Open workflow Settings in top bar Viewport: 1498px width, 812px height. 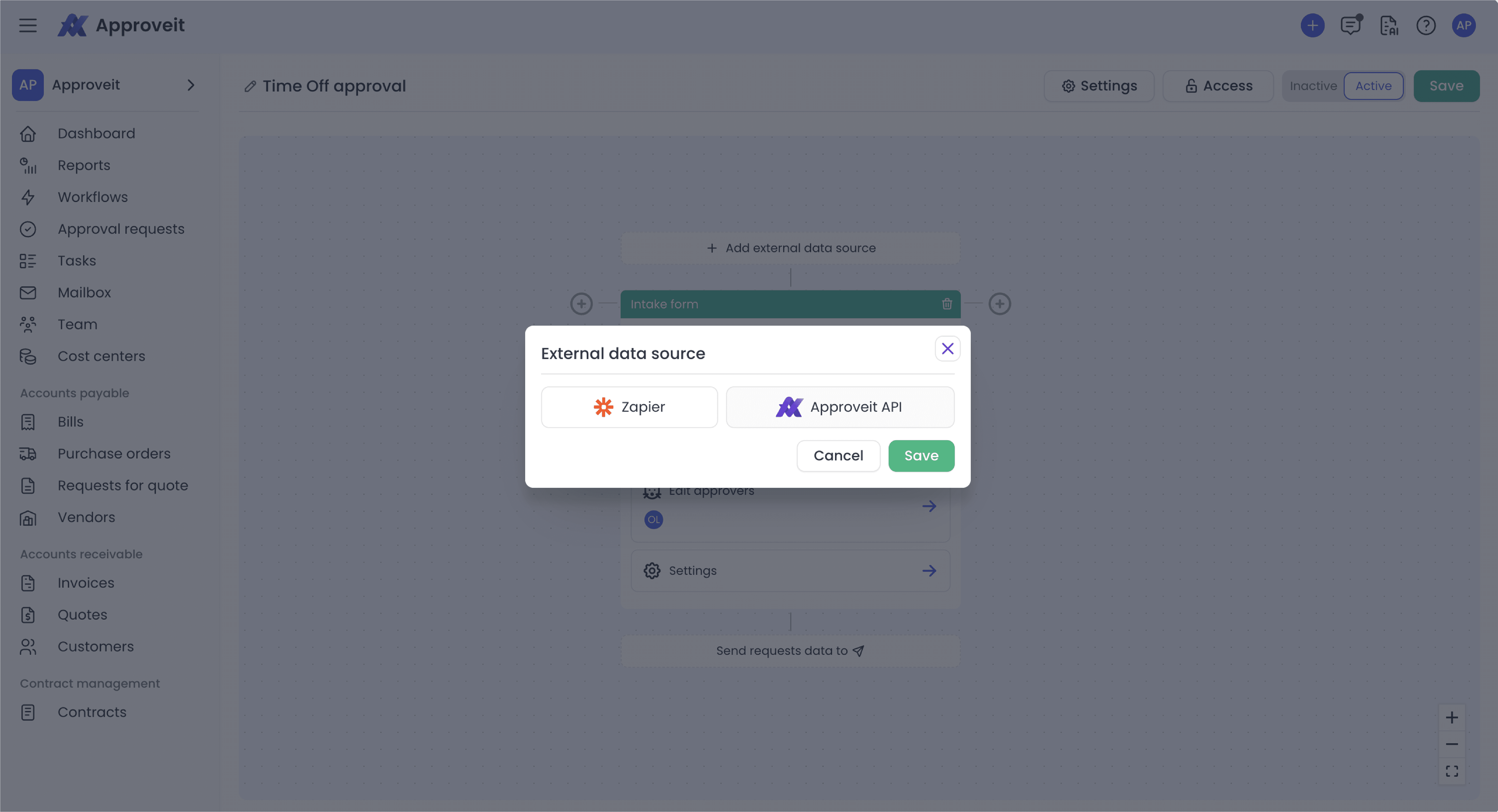(1099, 86)
